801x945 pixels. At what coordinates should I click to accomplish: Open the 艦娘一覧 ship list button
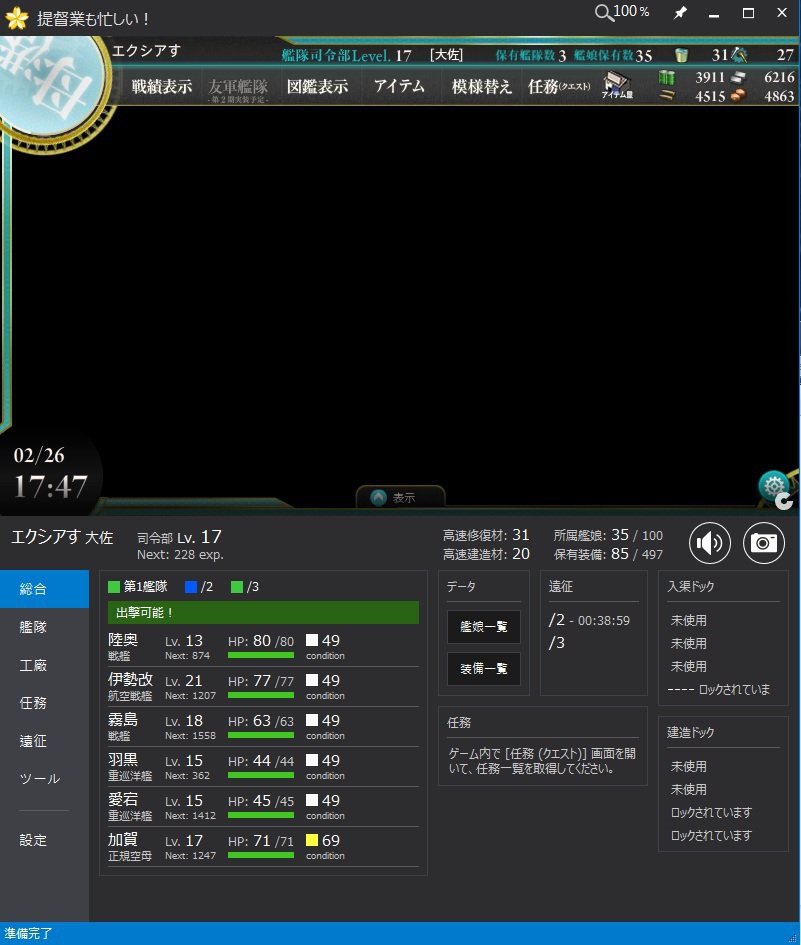[483, 627]
